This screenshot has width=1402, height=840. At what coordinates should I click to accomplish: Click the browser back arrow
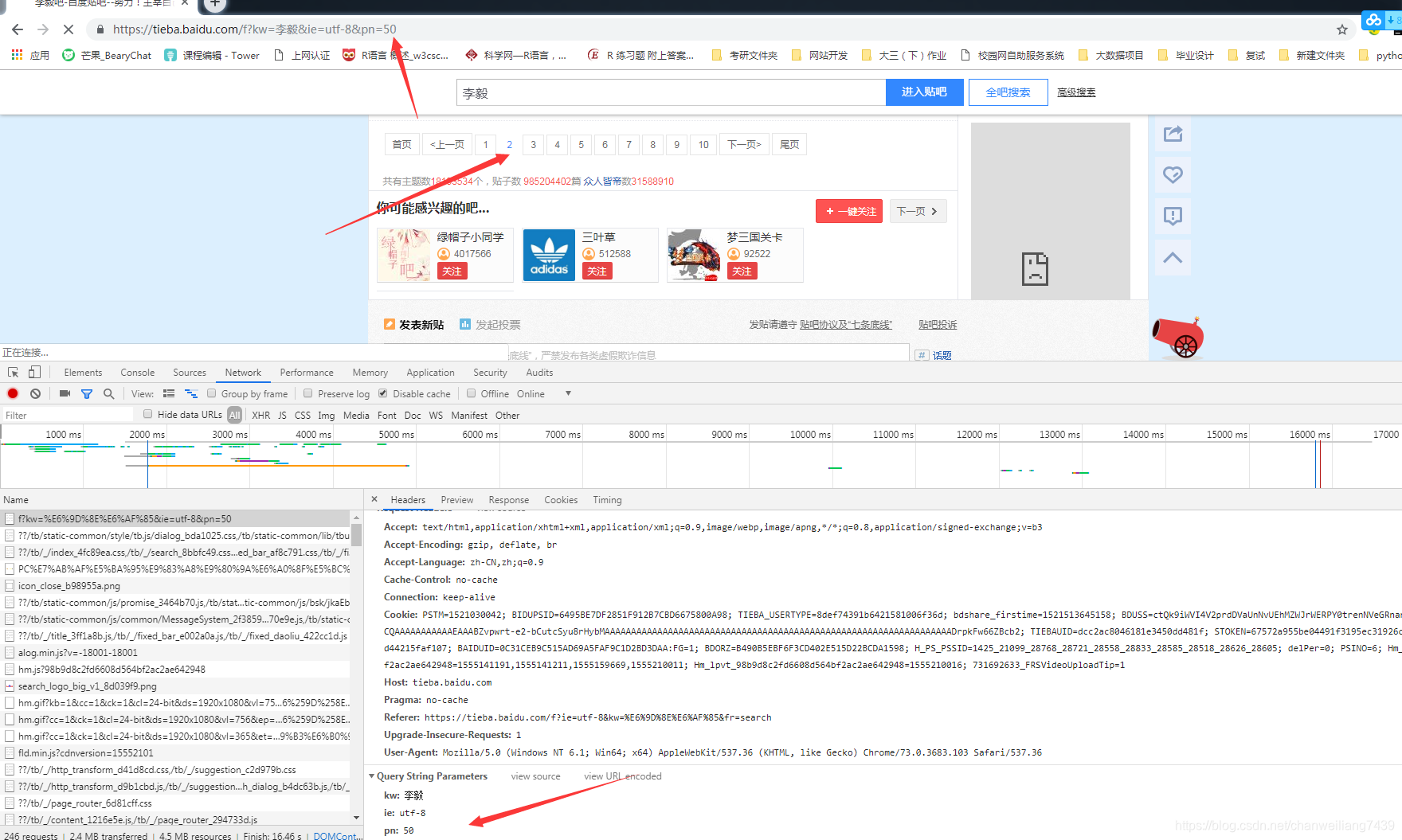click(x=18, y=29)
